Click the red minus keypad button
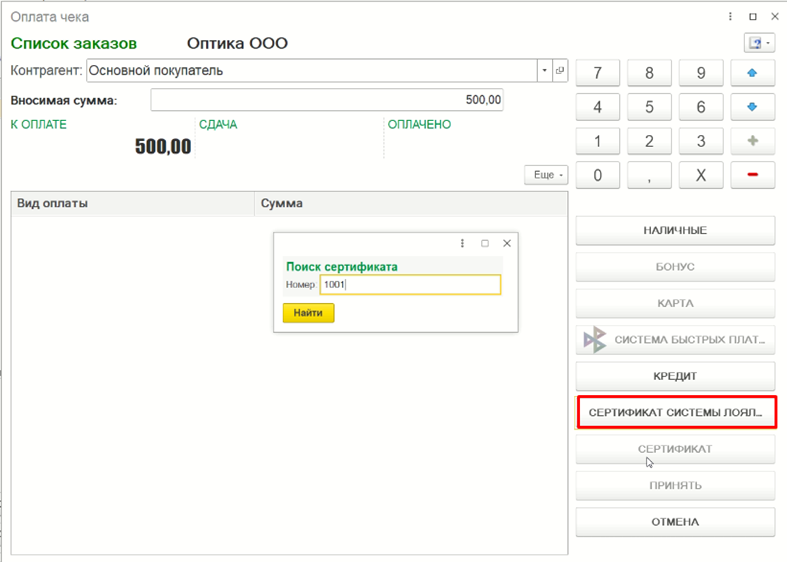The image size is (787, 562). coord(752,175)
